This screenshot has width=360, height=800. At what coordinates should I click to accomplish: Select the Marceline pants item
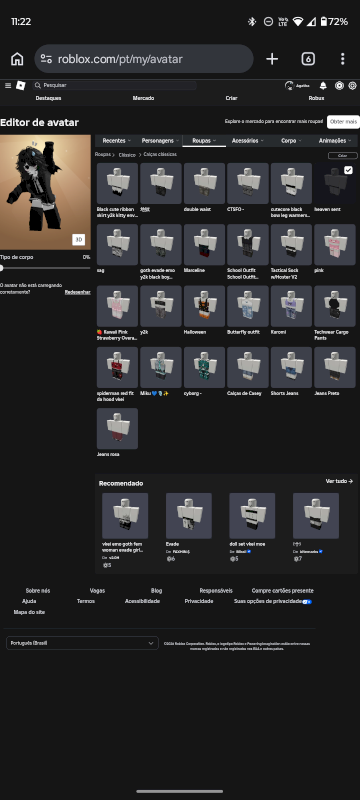[204, 245]
